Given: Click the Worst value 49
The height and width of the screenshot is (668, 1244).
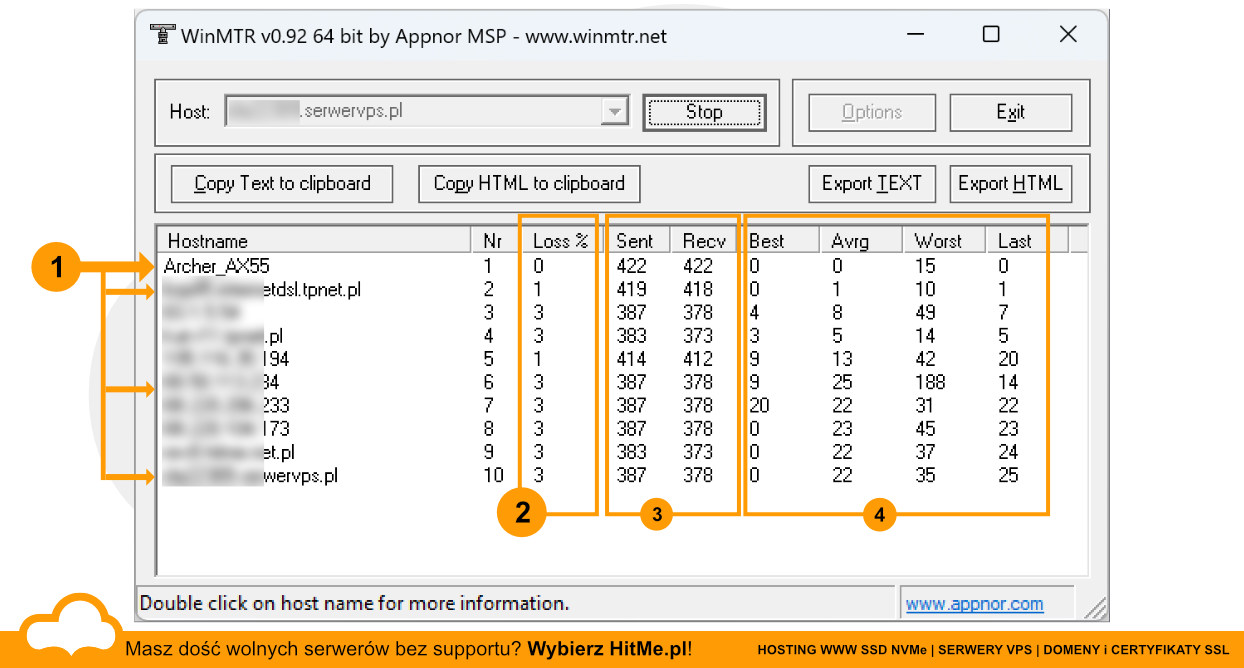Looking at the screenshot, I should pyautogui.click(x=926, y=312).
